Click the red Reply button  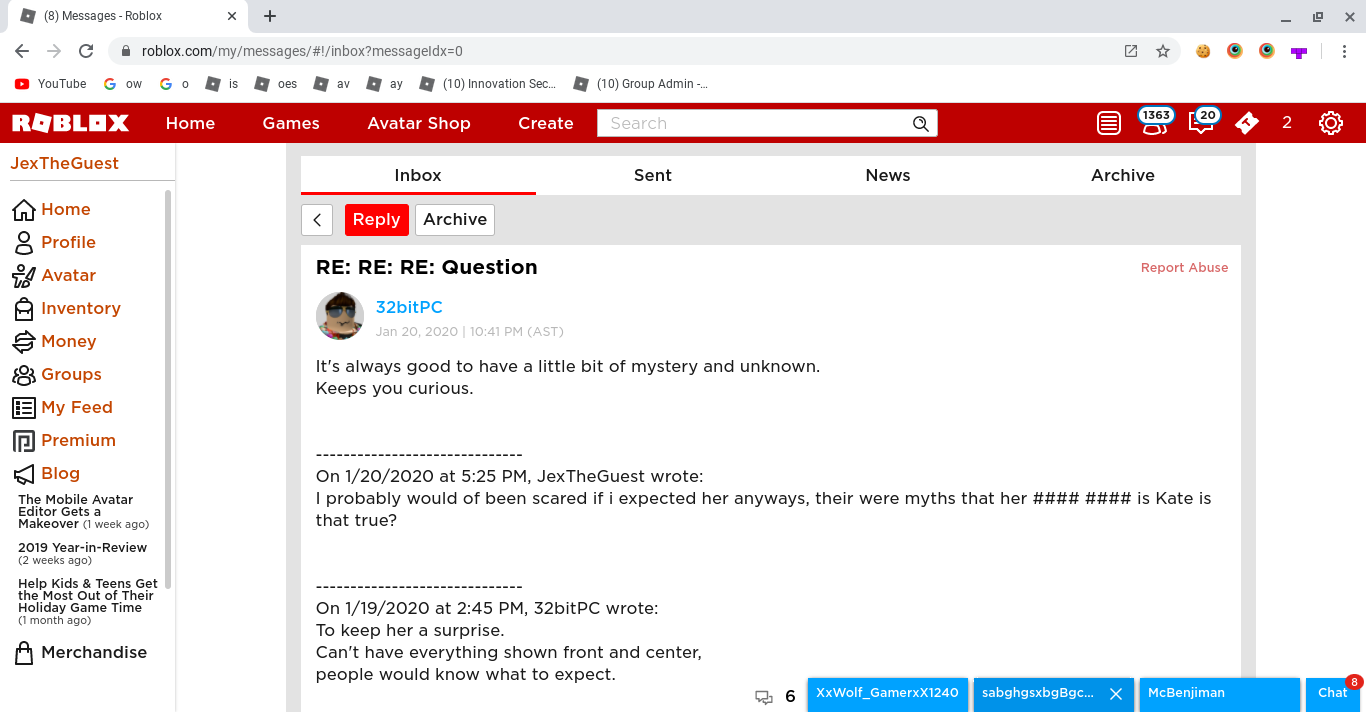tap(377, 220)
